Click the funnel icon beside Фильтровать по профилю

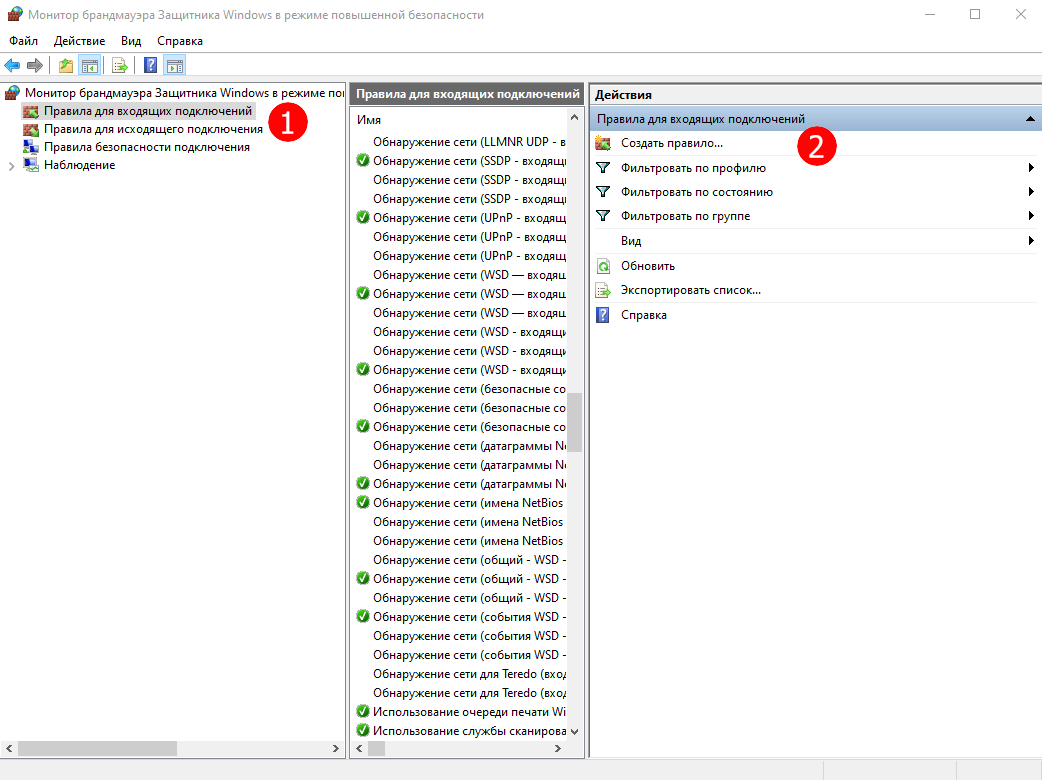[x=603, y=167]
